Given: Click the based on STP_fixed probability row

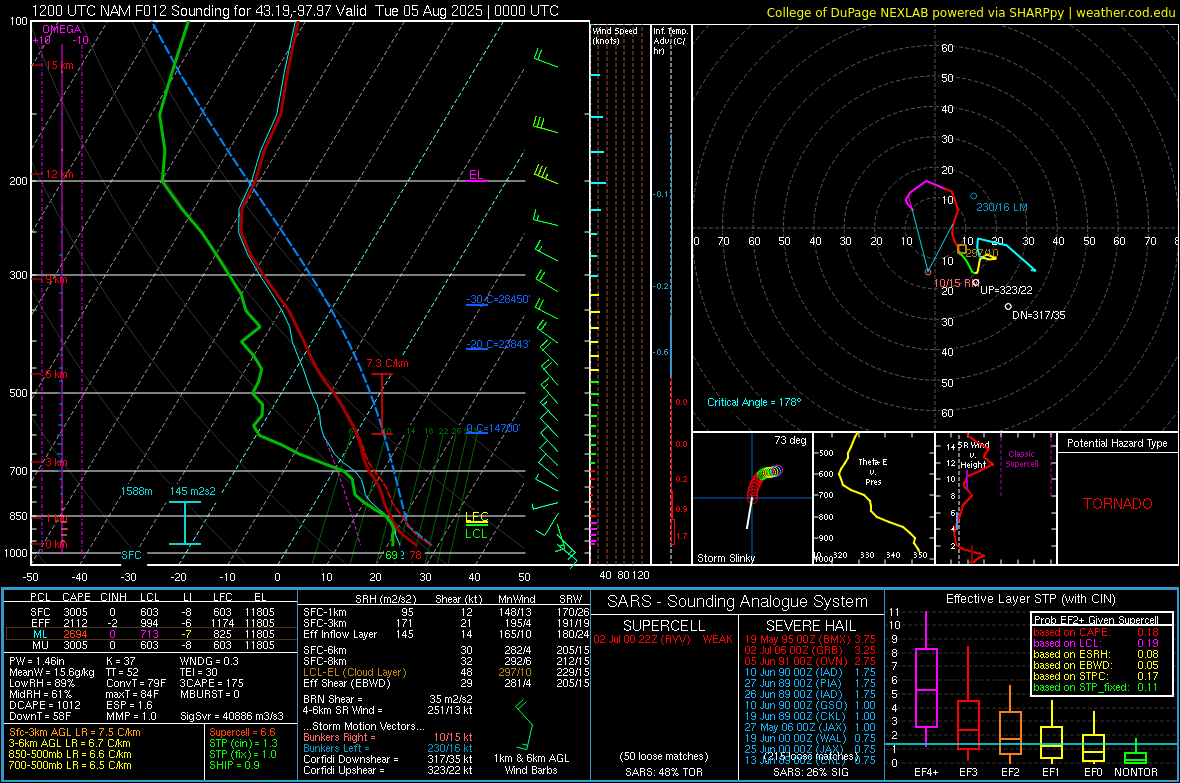Looking at the screenshot, I should point(1096,687).
